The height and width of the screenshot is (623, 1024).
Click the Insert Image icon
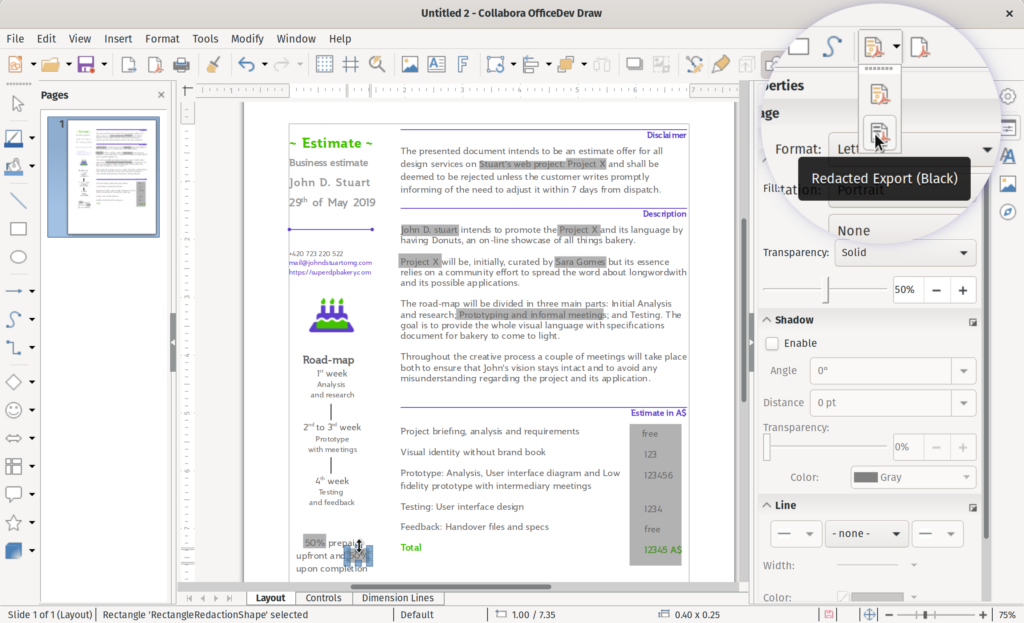409,65
